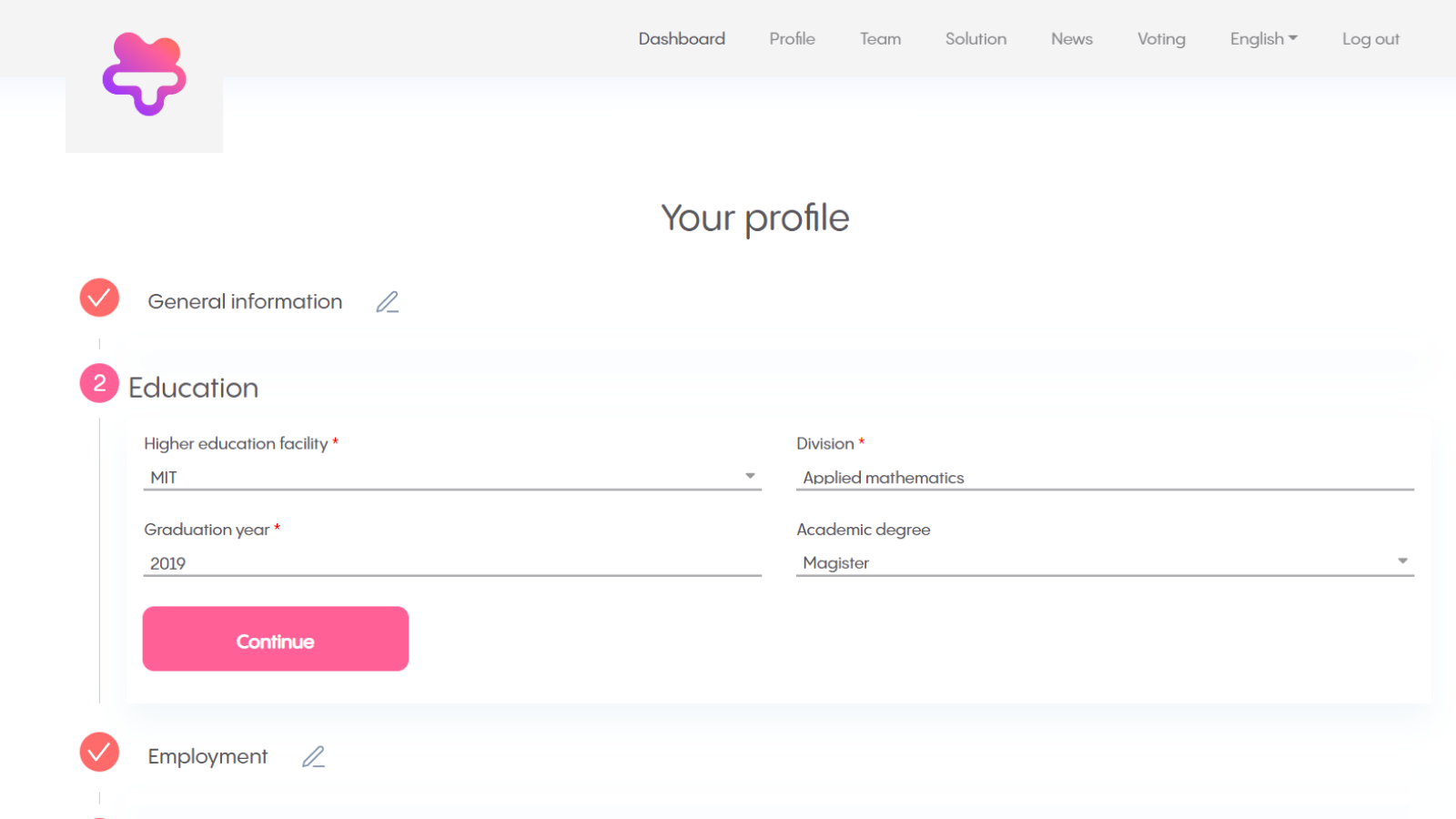This screenshot has height=819, width=1456.
Task: Edit General information with pencil icon
Action: (x=388, y=302)
